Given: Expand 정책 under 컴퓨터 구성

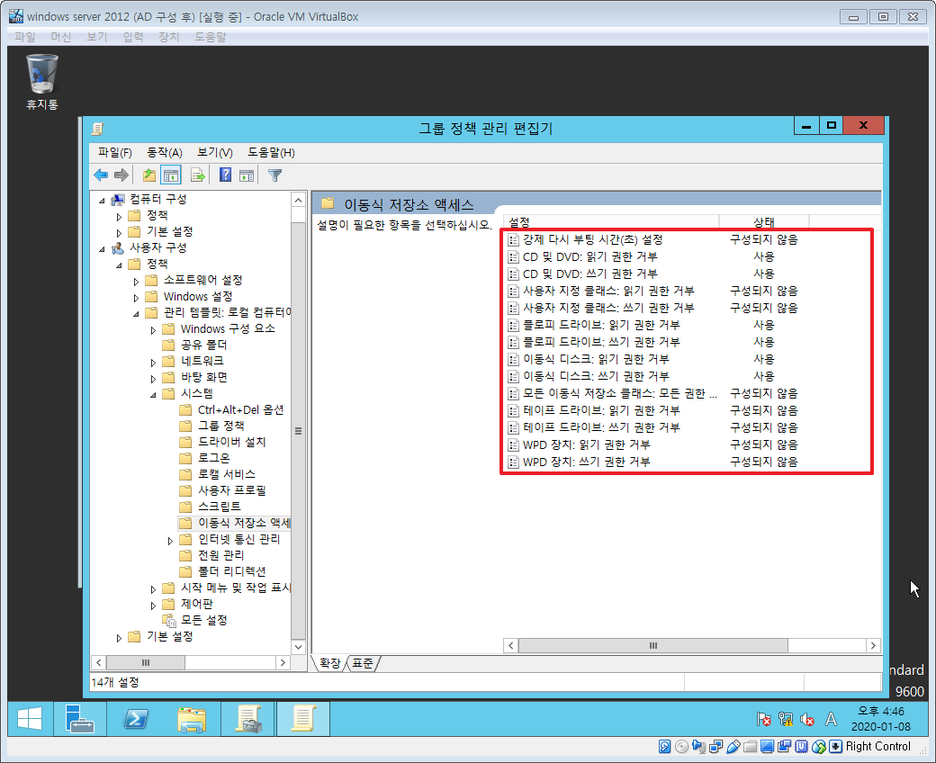Looking at the screenshot, I should pyautogui.click(x=119, y=217).
